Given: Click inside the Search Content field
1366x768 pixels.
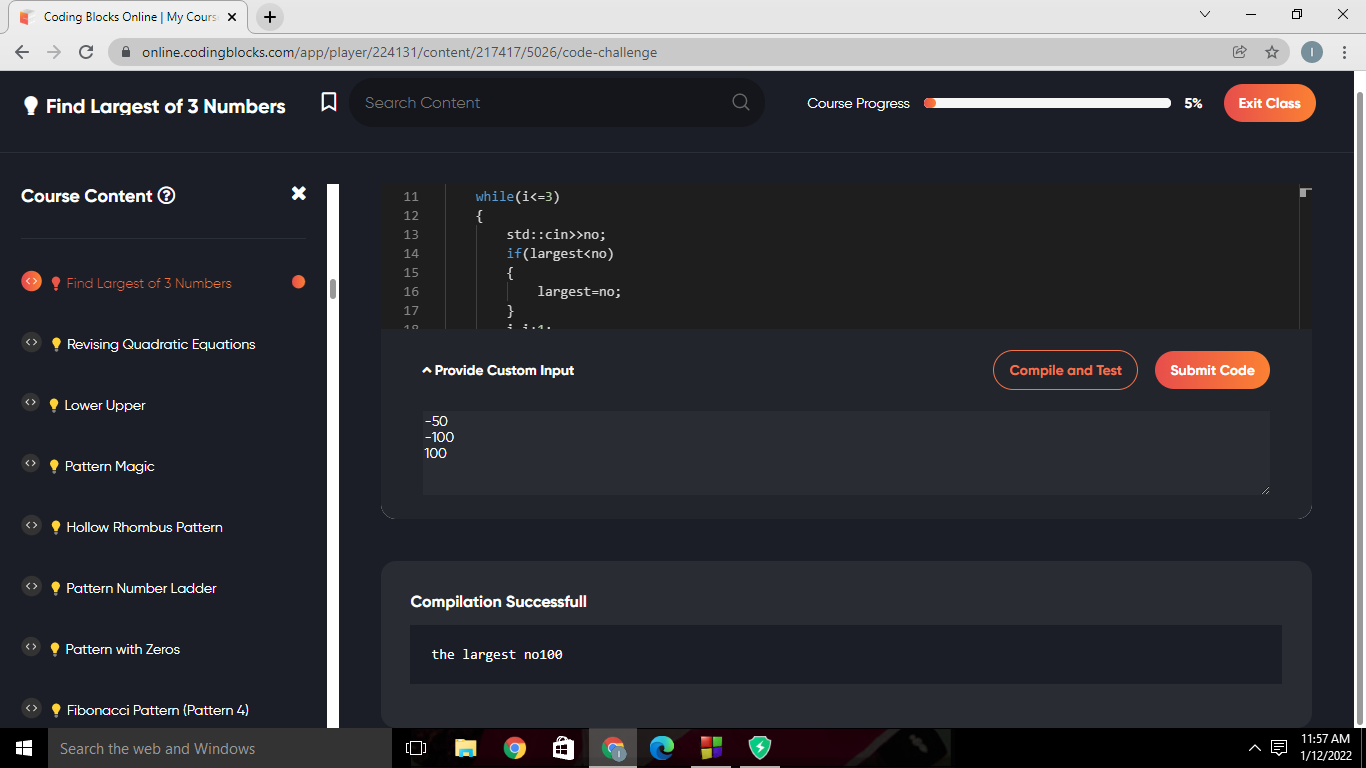Looking at the screenshot, I should tap(540, 103).
